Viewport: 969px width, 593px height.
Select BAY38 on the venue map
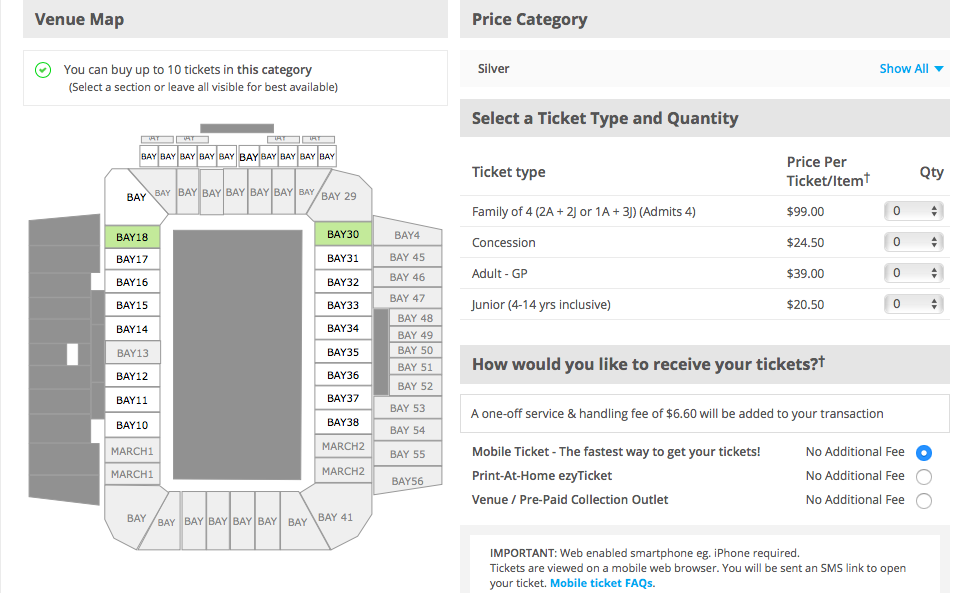[343, 423]
